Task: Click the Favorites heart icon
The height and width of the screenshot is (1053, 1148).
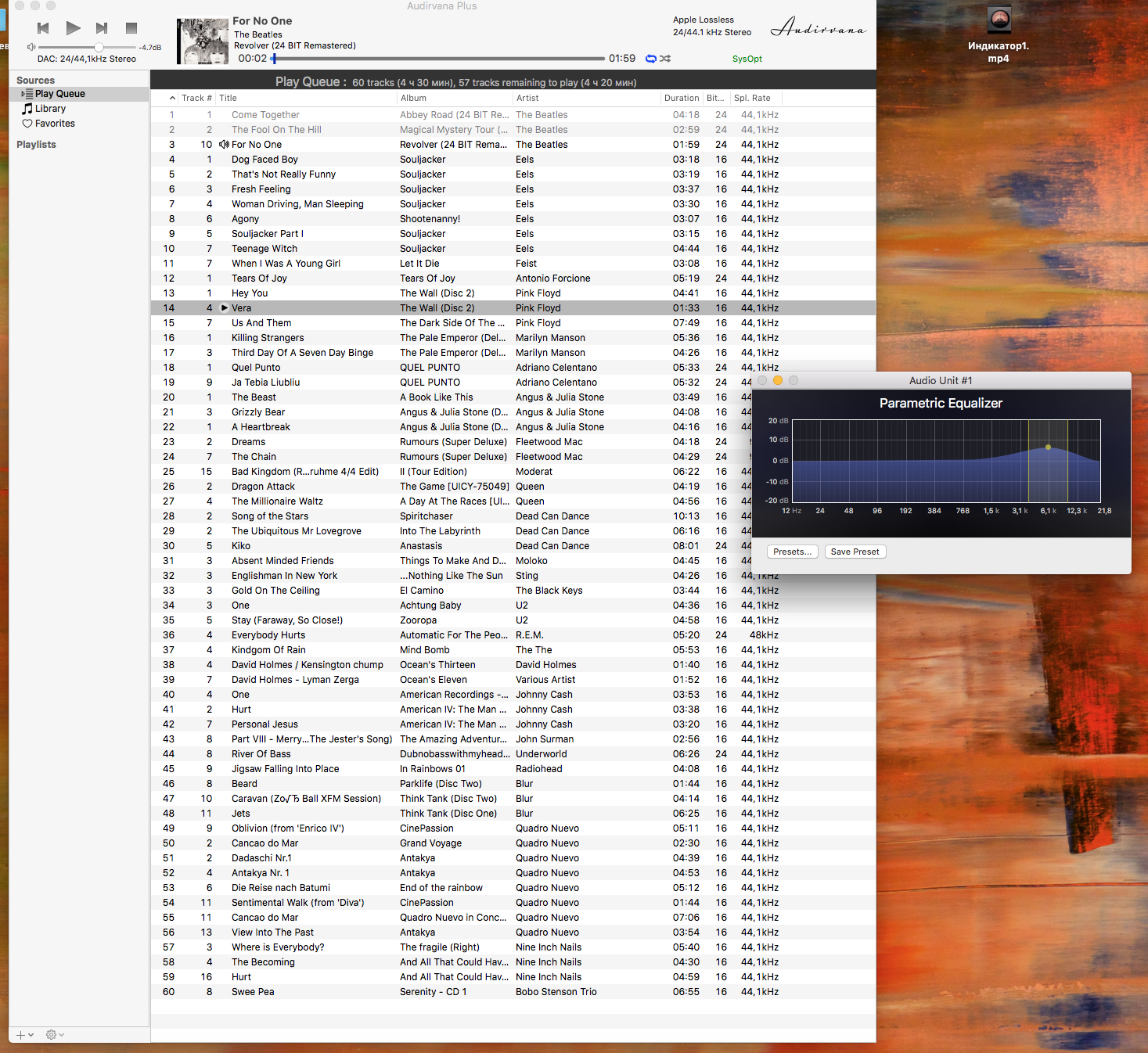Action: tap(27, 124)
